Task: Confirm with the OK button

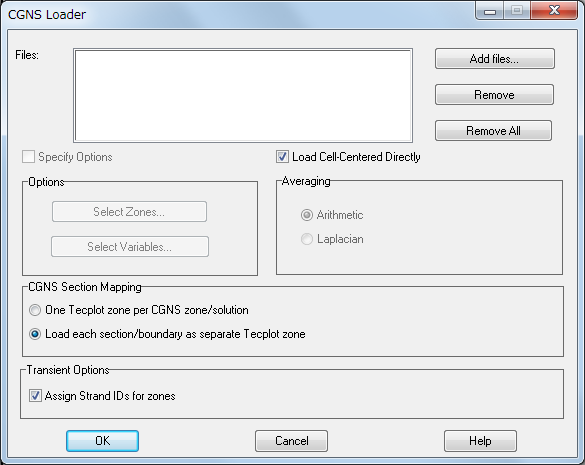Action: point(103,441)
